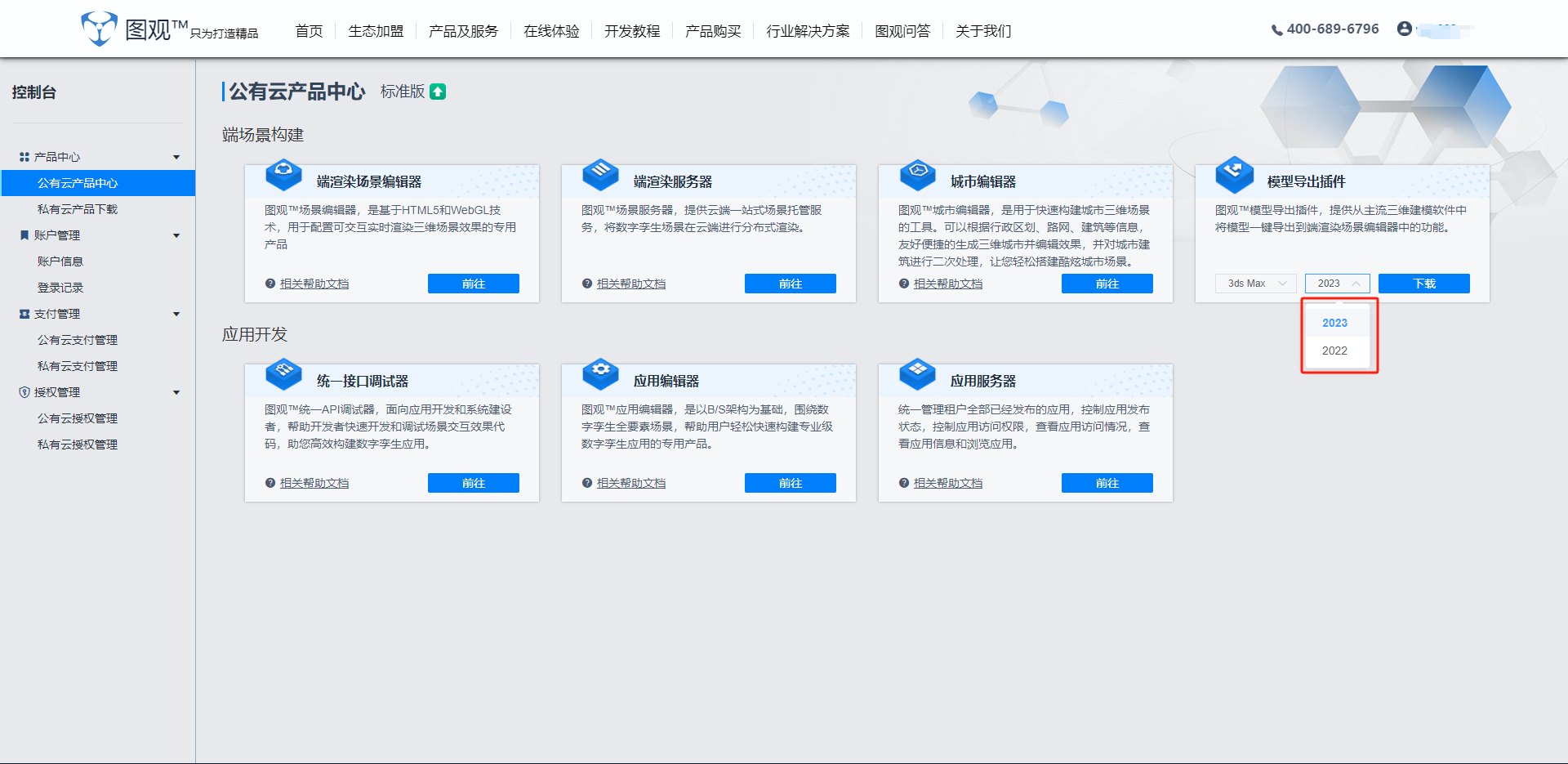Viewport: 1568px width, 764px height.
Task: Open 相关帮助文档 link in 端渲染服务器 card
Action: pos(631,284)
